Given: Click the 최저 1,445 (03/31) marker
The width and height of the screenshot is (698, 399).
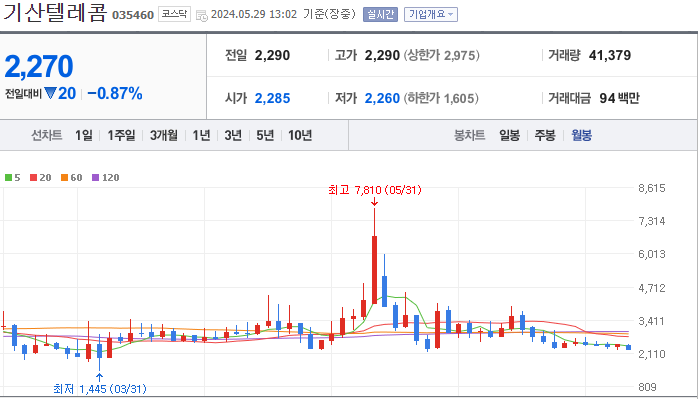Looking at the screenshot, I should [x=99, y=389].
